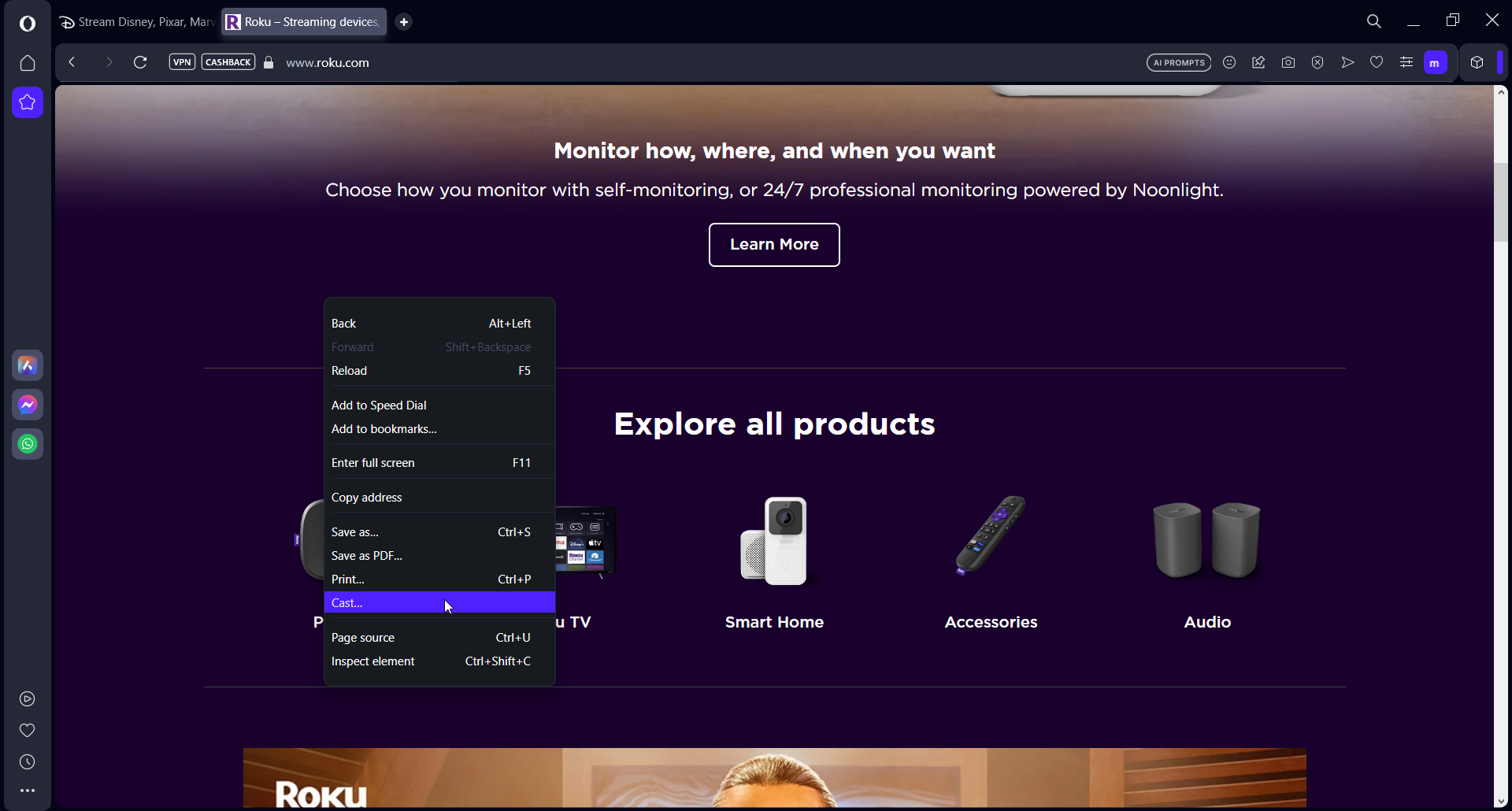This screenshot has height=811, width=1512.
Task: Open the Audio product link
Action: 1207,622
